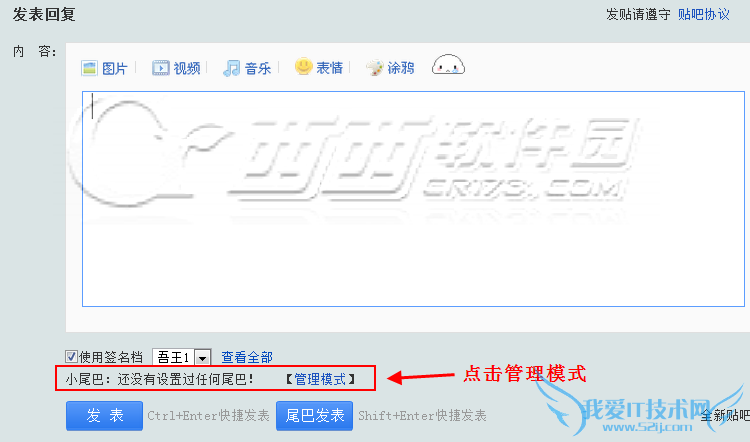
Task: Click the 涂鸦 paint palette icon
Action: pos(375,68)
